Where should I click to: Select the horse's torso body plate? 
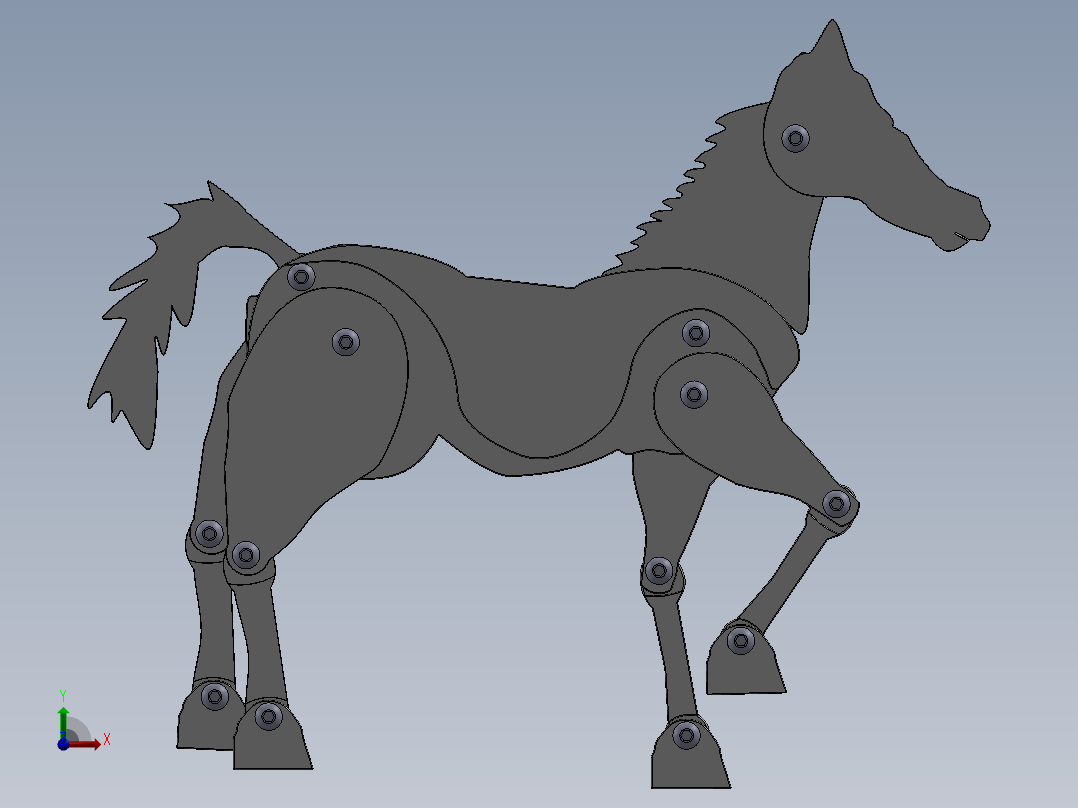pos(536,358)
